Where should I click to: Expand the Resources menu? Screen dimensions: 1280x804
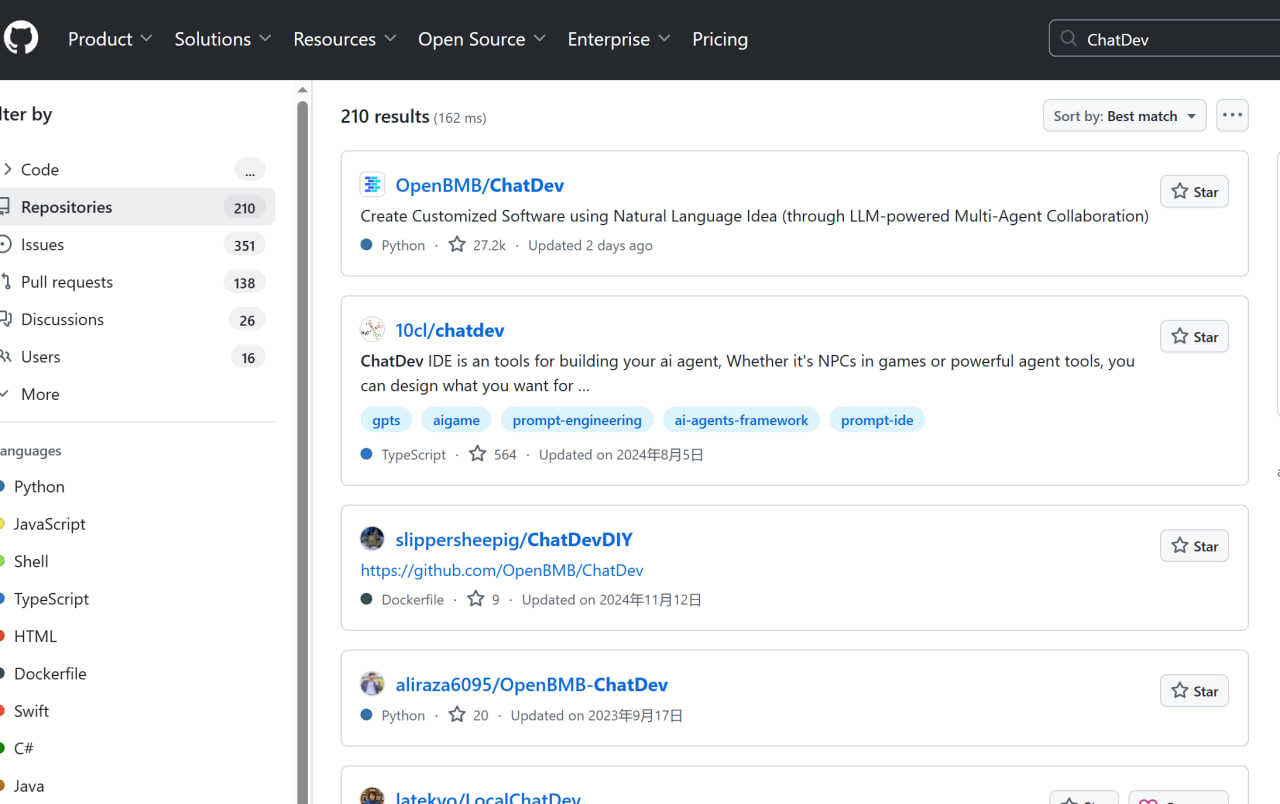(x=345, y=39)
